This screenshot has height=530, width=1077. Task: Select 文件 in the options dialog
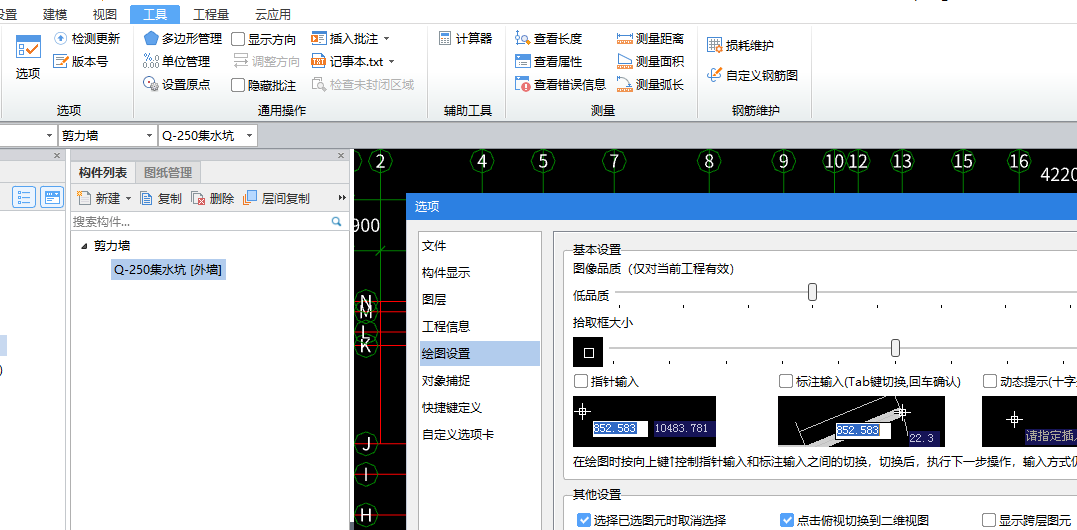[x=479, y=246]
